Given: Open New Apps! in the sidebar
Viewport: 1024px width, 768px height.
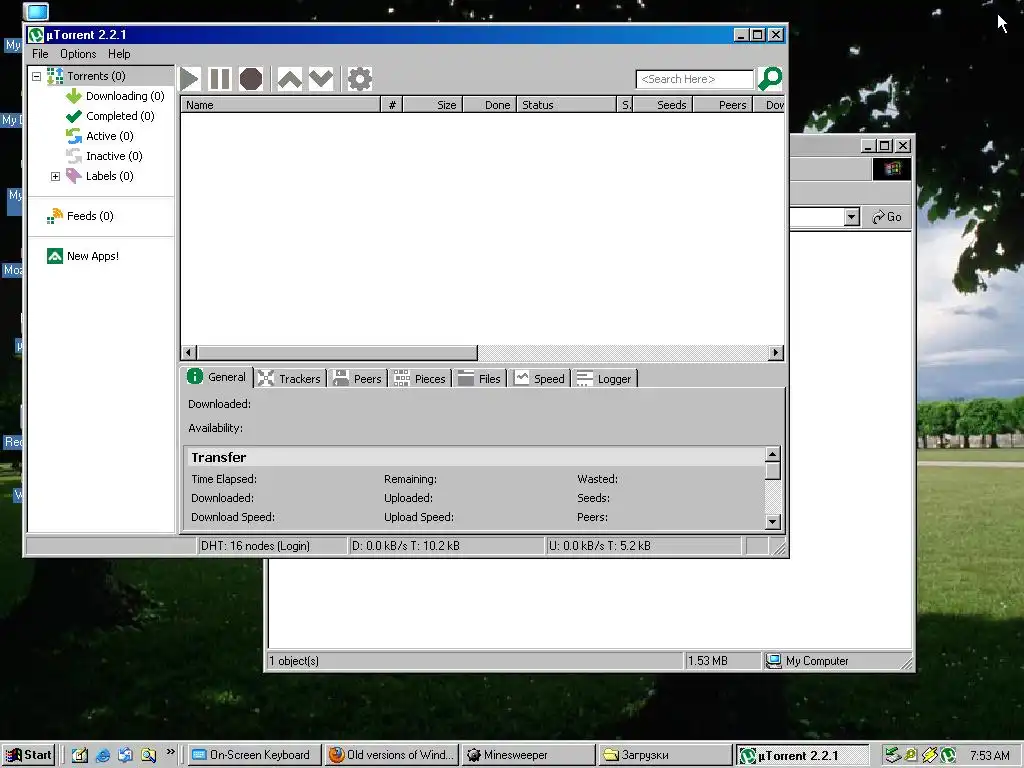Looking at the screenshot, I should (83, 256).
